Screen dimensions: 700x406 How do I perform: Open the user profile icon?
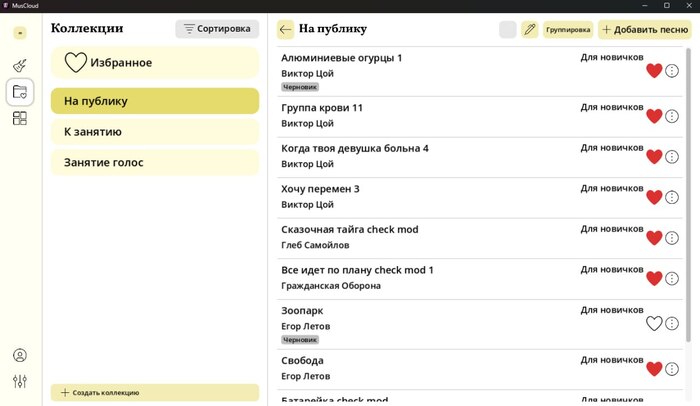pyautogui.click(x=20, y=355)
